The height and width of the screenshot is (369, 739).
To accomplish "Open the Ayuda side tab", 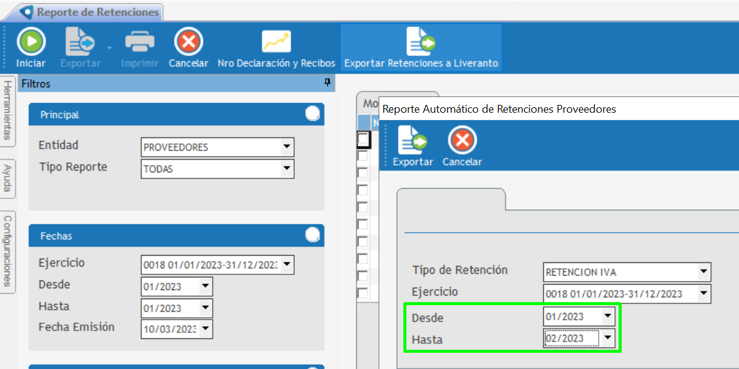I will [x=8, y=178].
